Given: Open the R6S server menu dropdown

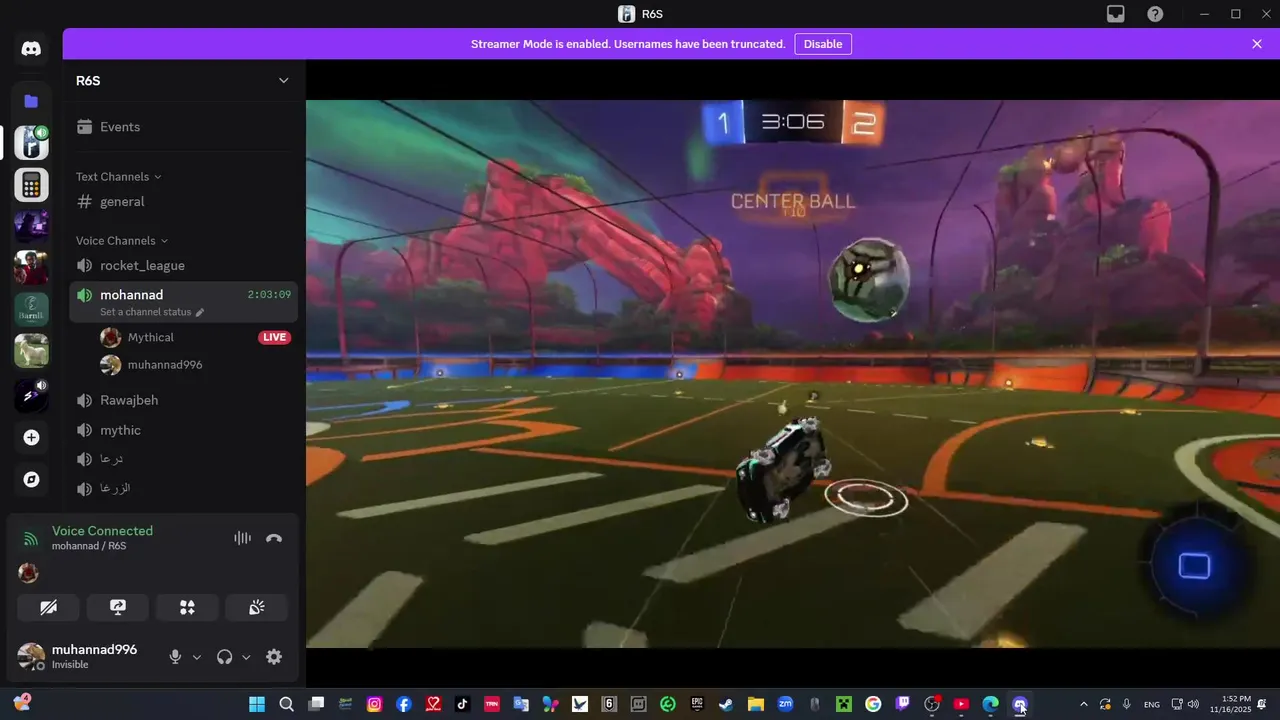Looking at the screenshot, I should coord(283,81).
